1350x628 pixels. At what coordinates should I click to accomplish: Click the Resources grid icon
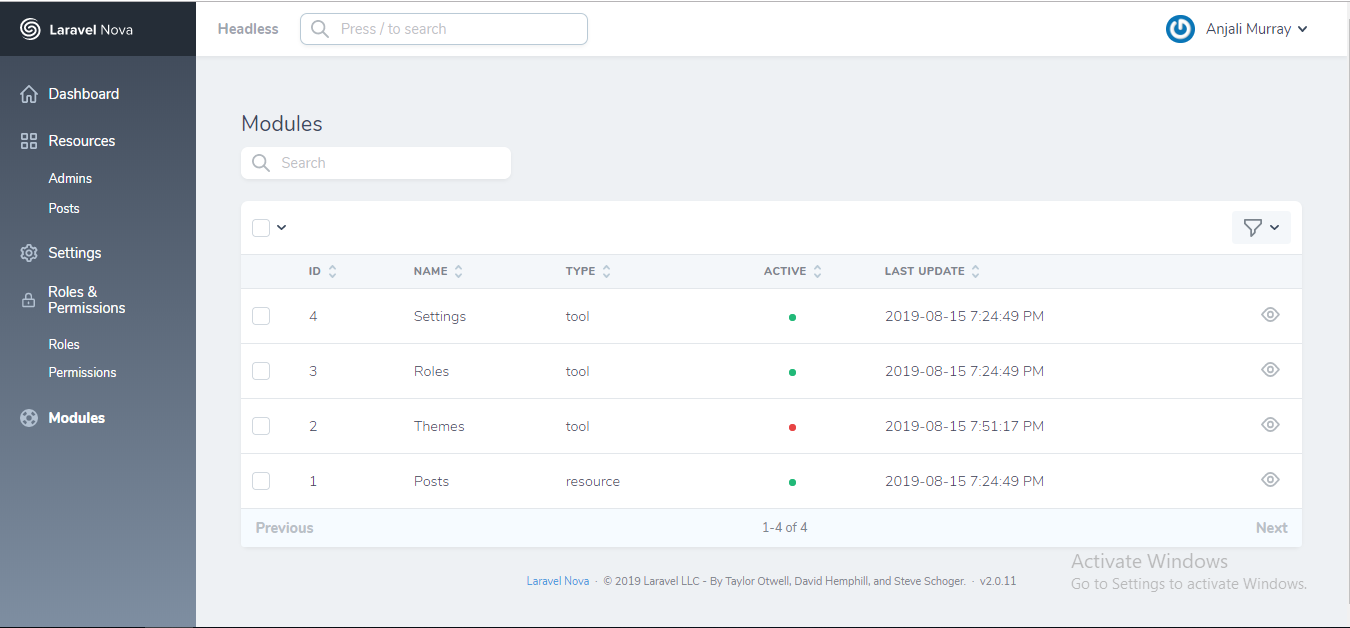[x=29, y=141]
